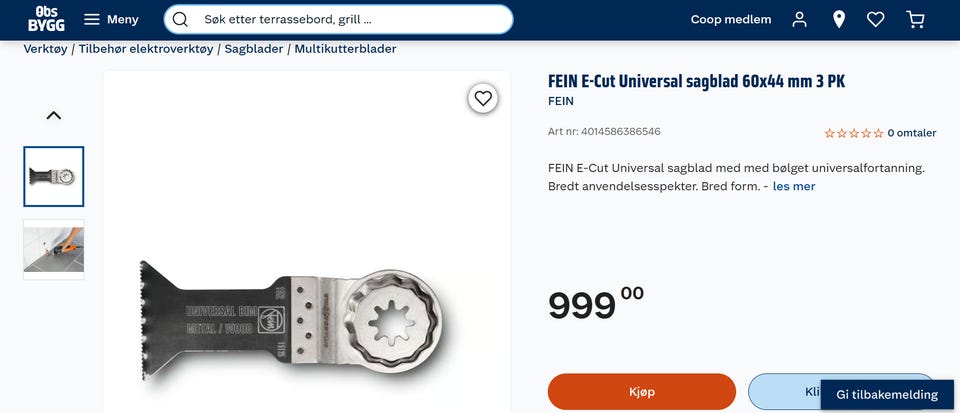Go to Tilbehør elektroverktøy breadcrumb
Screen dimensions: 960x413
(x=146, y=49)
